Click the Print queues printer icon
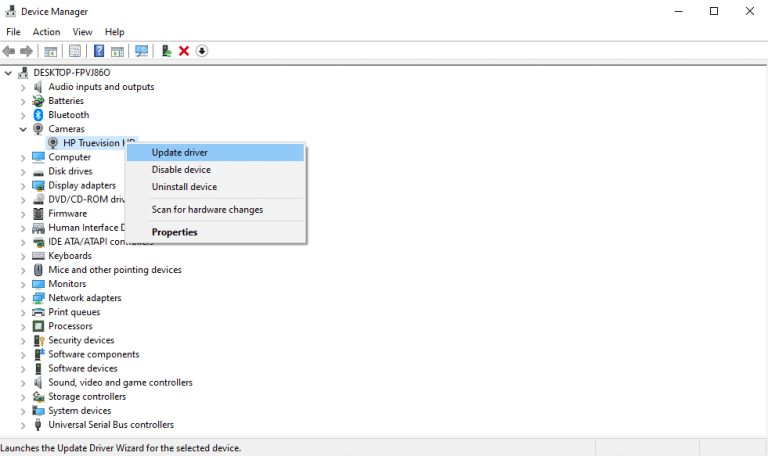 [38, 312]
